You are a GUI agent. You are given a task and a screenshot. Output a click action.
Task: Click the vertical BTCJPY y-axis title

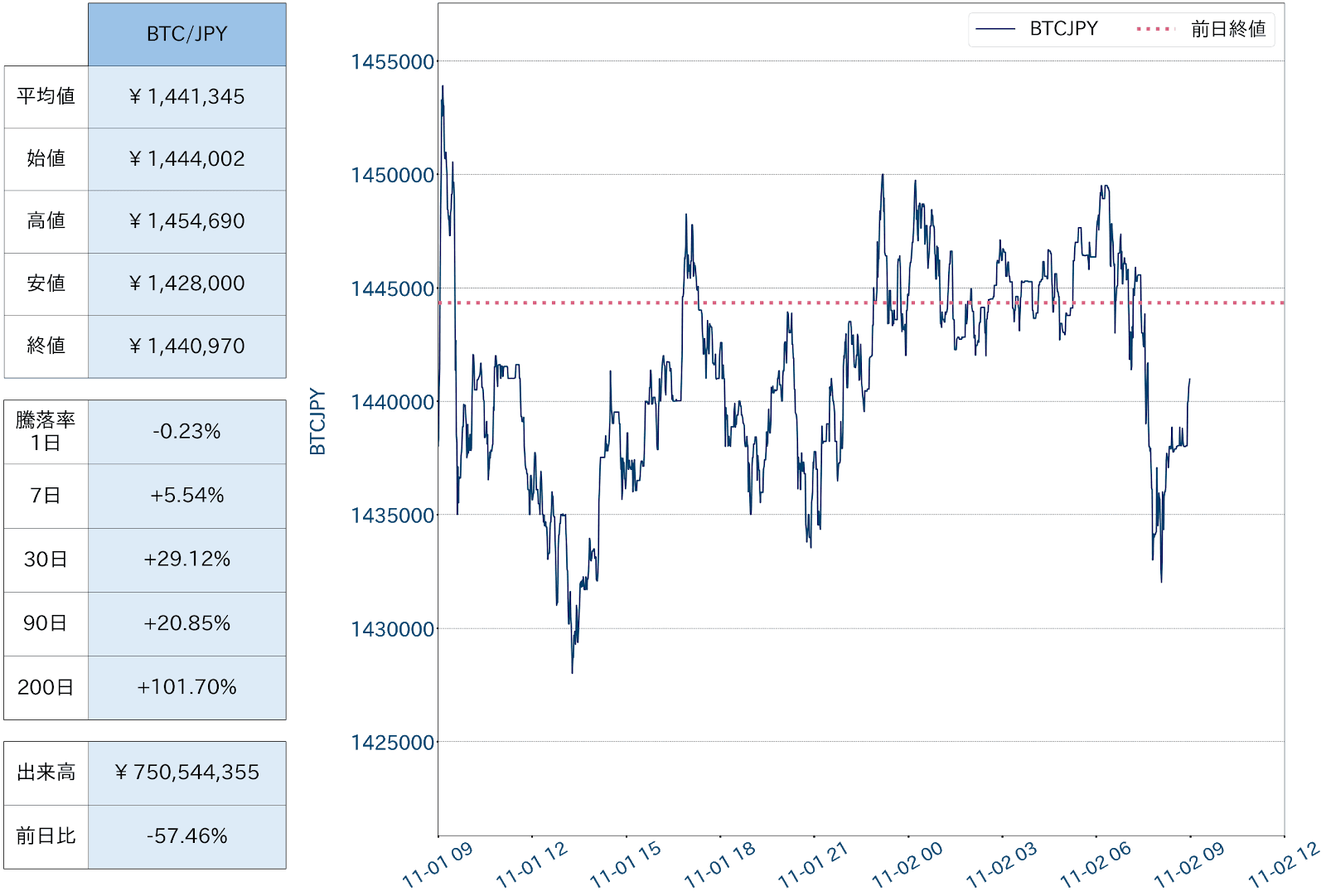coord(317,422)
